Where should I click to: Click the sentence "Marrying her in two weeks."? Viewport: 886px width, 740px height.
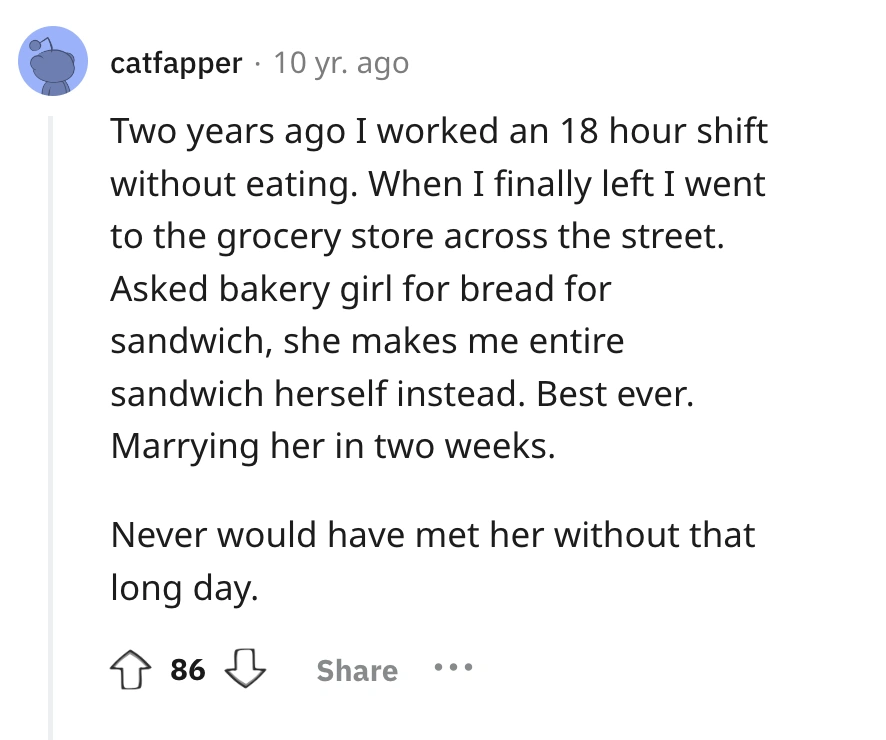pos(332,445)
